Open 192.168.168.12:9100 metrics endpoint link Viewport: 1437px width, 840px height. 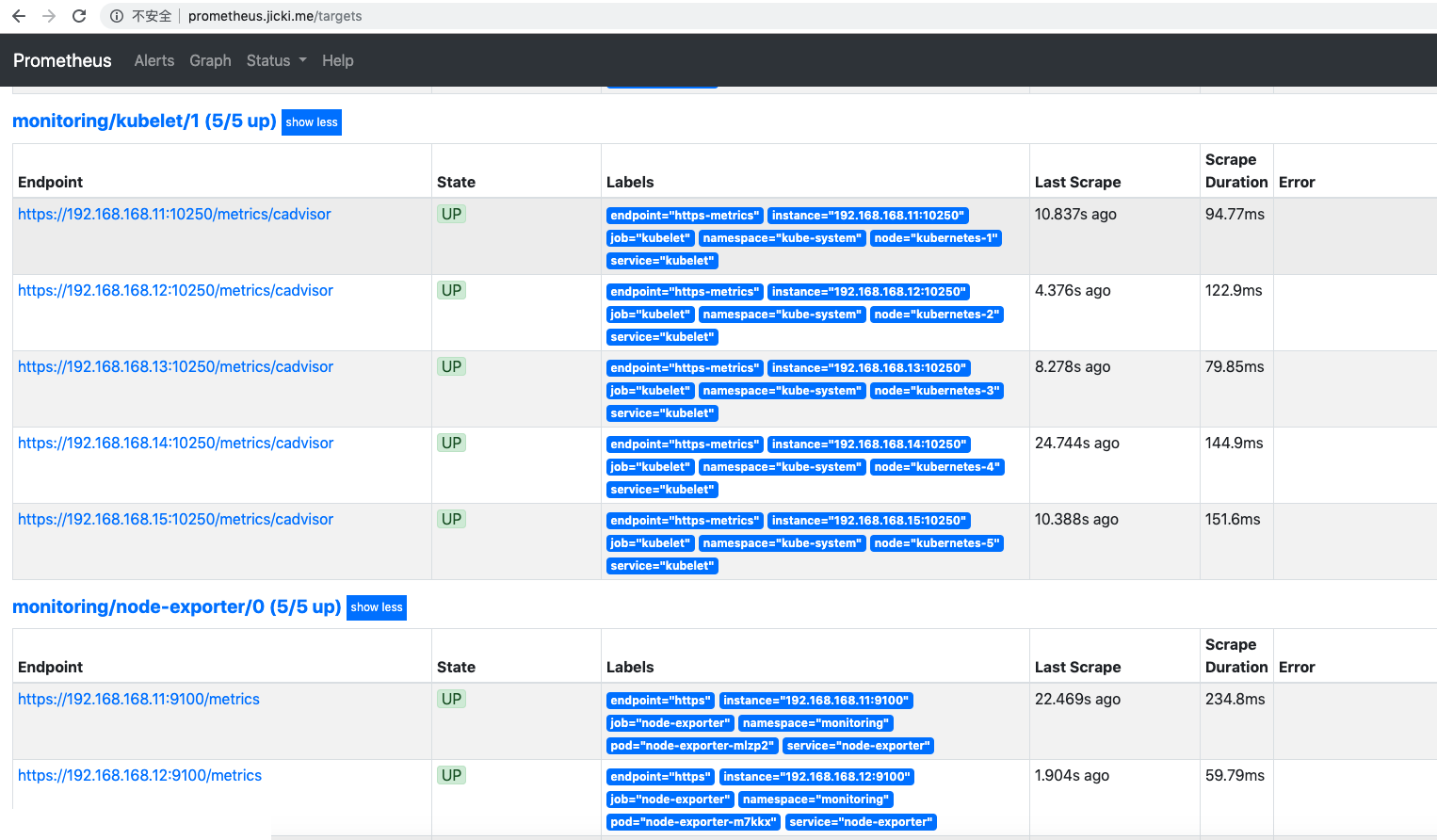click(x=139, y=775)
